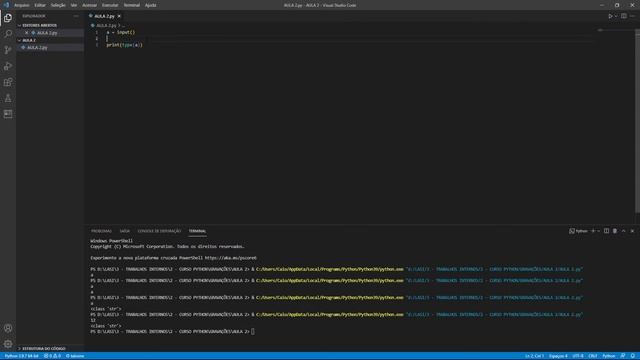Open the Source Control view
Screen dimensions: 640x360
coord(8,50)
